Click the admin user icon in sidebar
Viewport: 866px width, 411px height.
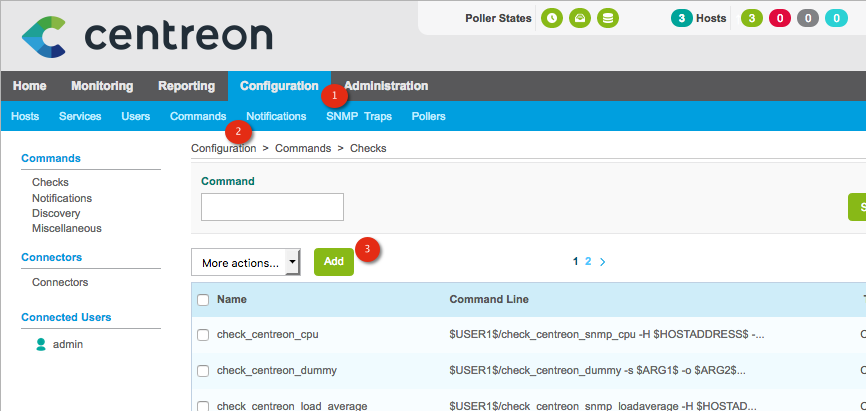click(x=41, y=344)
